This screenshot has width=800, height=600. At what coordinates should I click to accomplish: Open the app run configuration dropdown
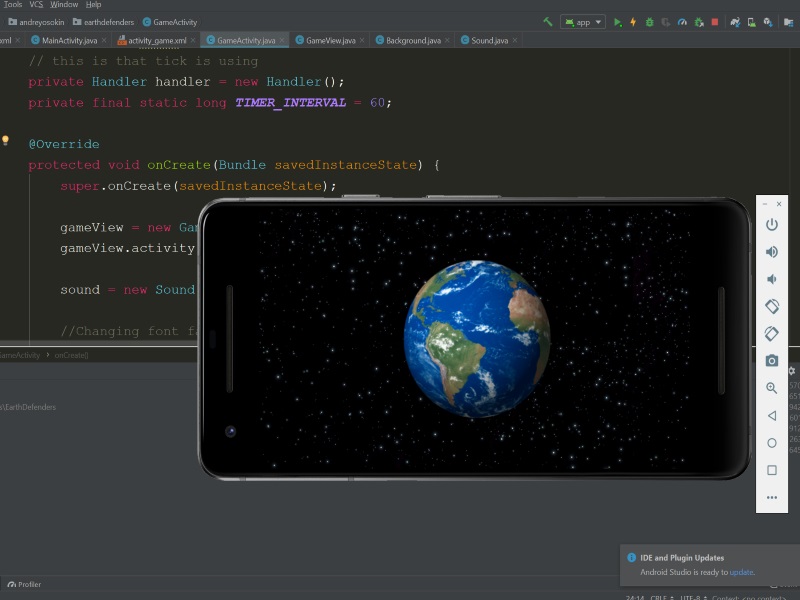point(583,22)
